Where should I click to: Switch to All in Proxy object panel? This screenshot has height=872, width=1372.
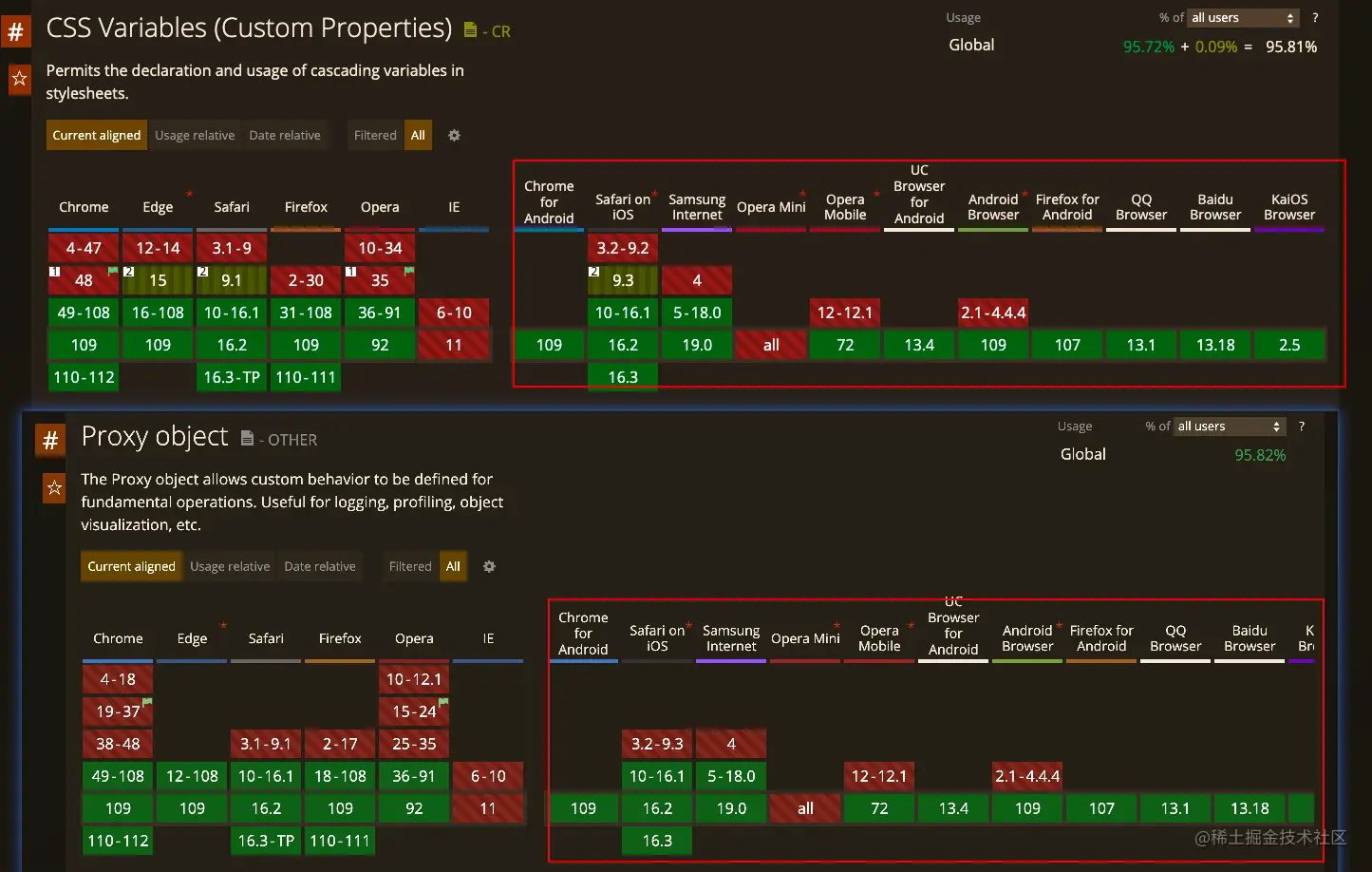coord(453,566)
